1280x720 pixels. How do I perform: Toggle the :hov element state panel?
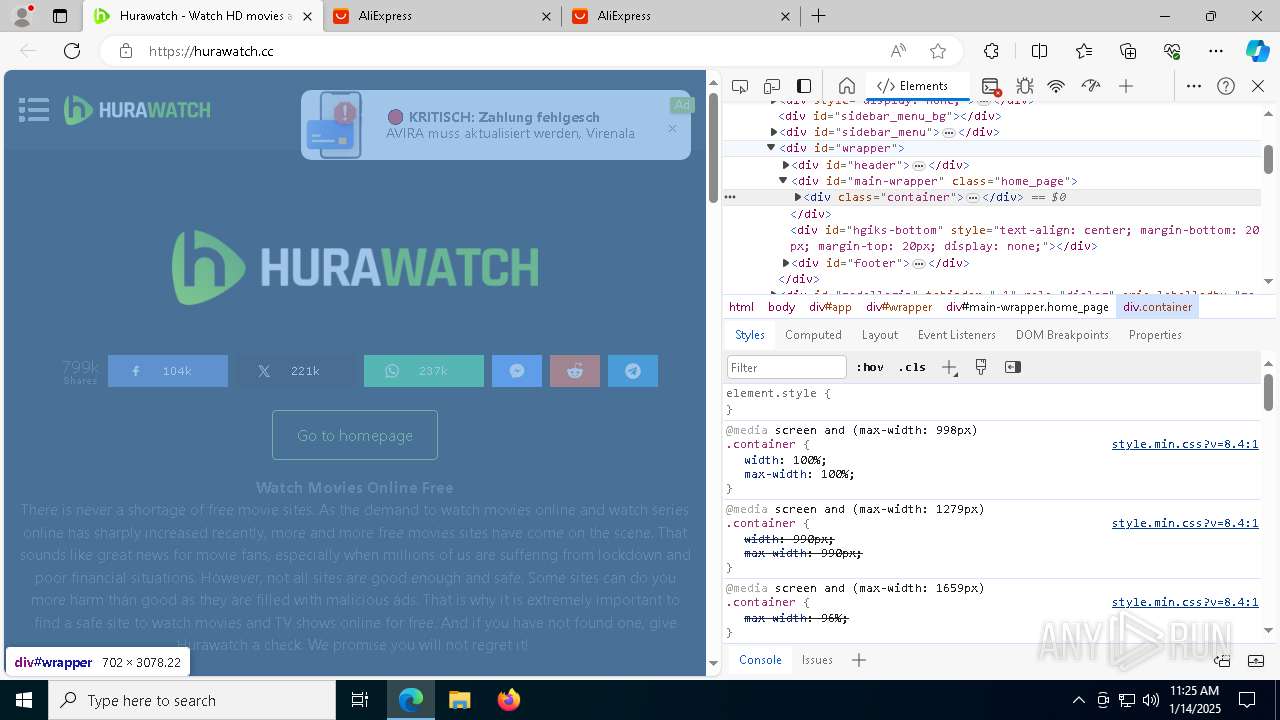pos(870,367)
